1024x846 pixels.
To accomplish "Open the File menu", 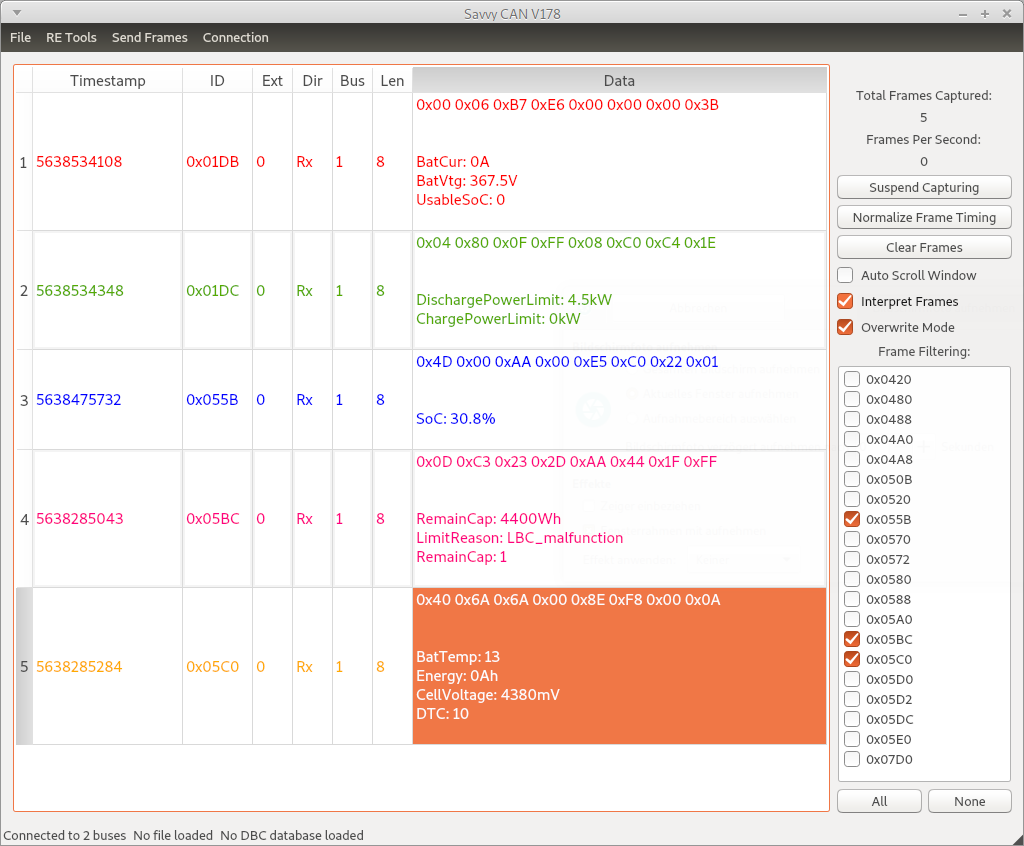I will [20, 38].
